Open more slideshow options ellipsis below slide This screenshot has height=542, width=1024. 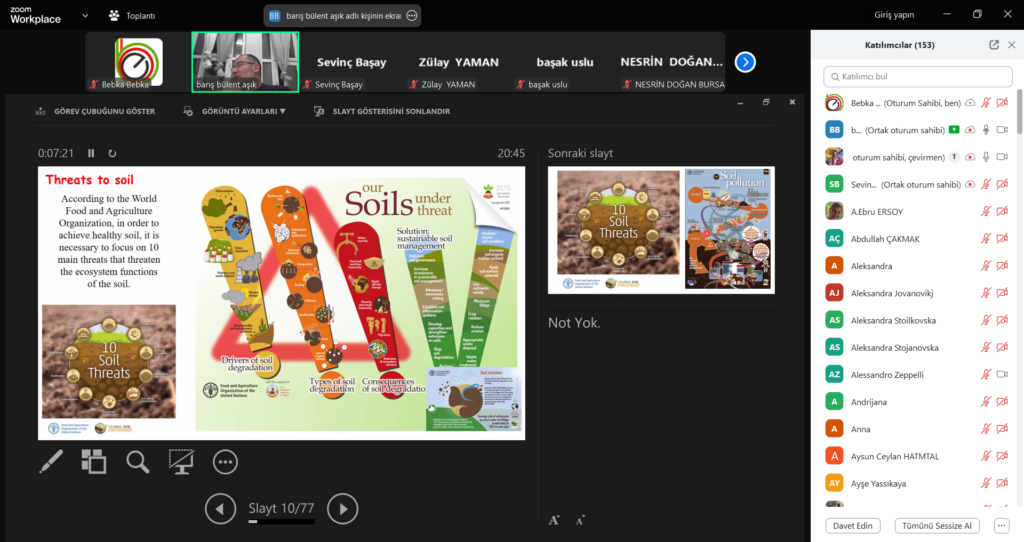[225, 461]
